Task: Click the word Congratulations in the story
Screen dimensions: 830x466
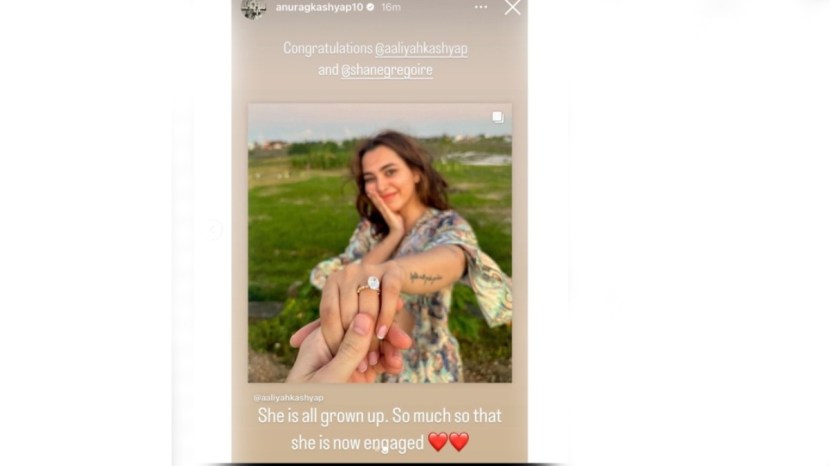Action: click(x=328, y=48)
